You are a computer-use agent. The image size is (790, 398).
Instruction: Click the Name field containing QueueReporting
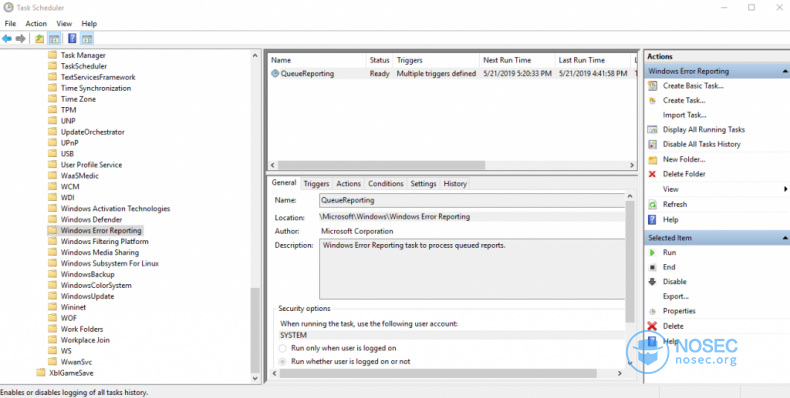tap(472, 201)
